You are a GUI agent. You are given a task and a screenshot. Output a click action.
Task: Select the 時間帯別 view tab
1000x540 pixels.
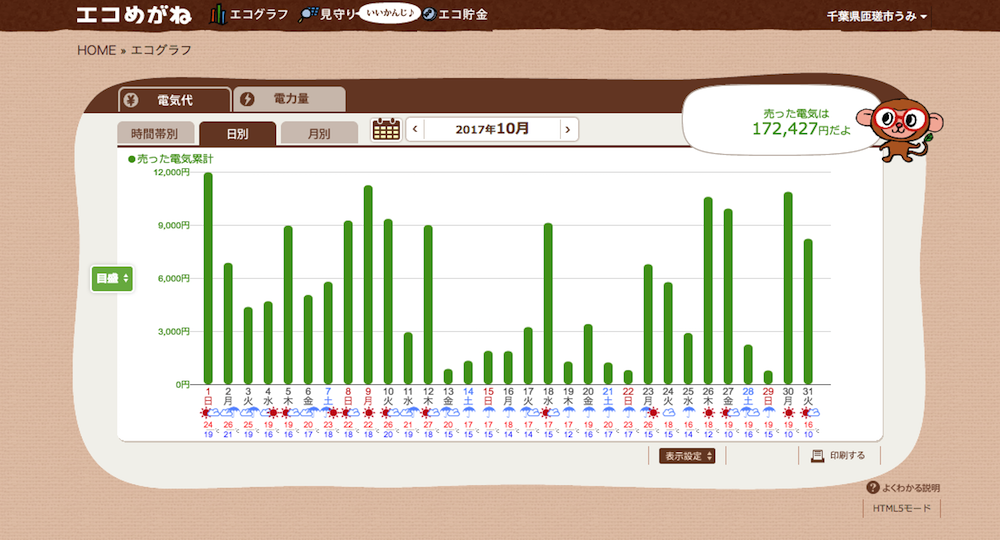(x=155, y=134)
